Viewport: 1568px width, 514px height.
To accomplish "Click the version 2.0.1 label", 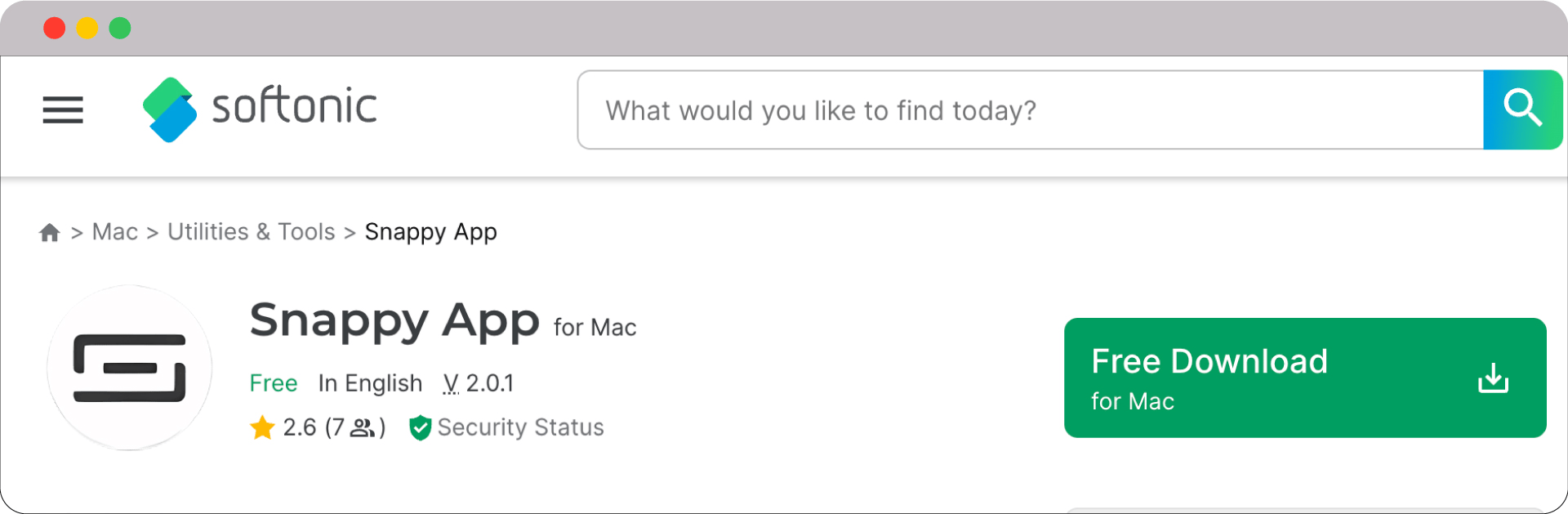I will tap(479, 383).
